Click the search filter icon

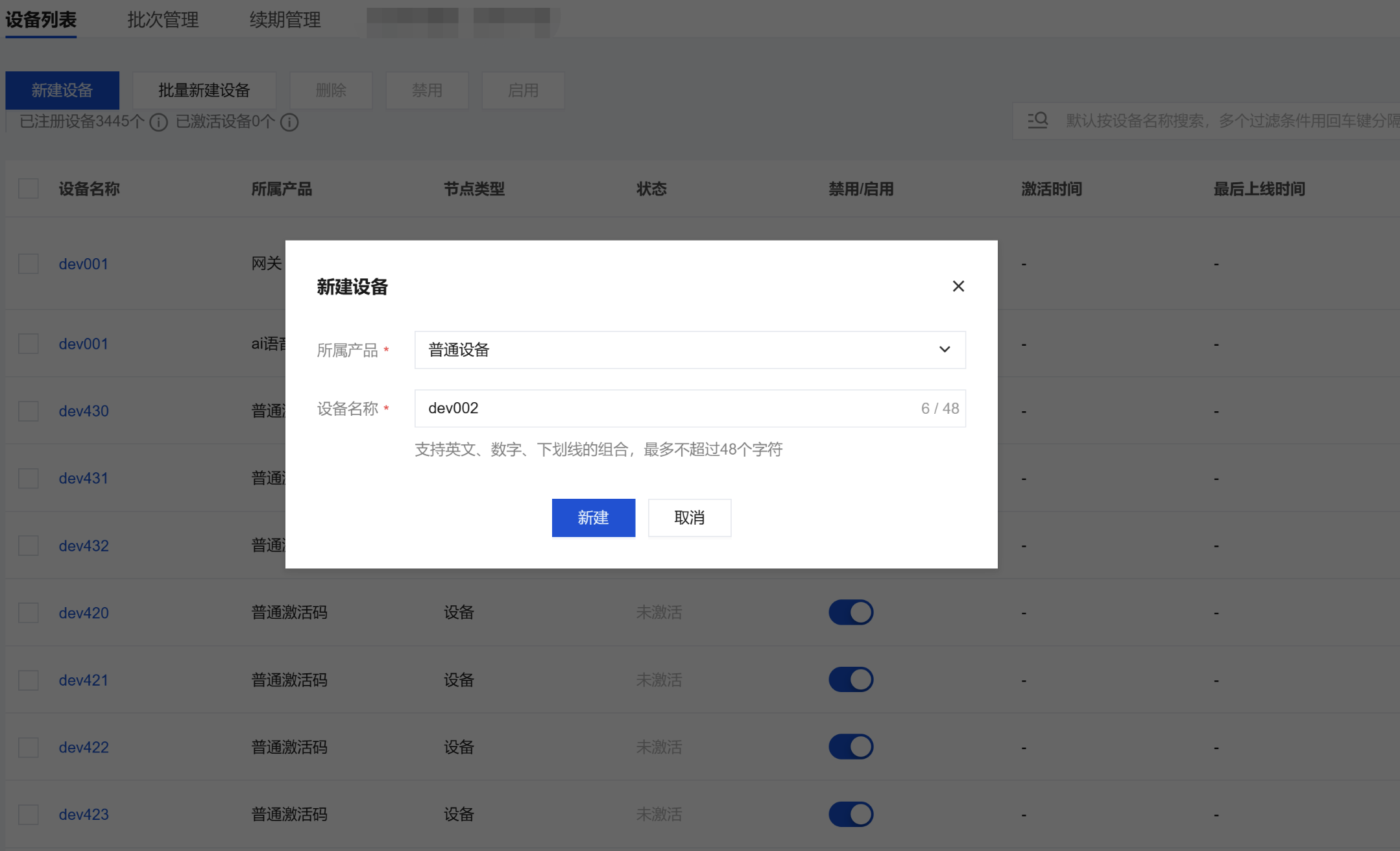click(1037, 120)
